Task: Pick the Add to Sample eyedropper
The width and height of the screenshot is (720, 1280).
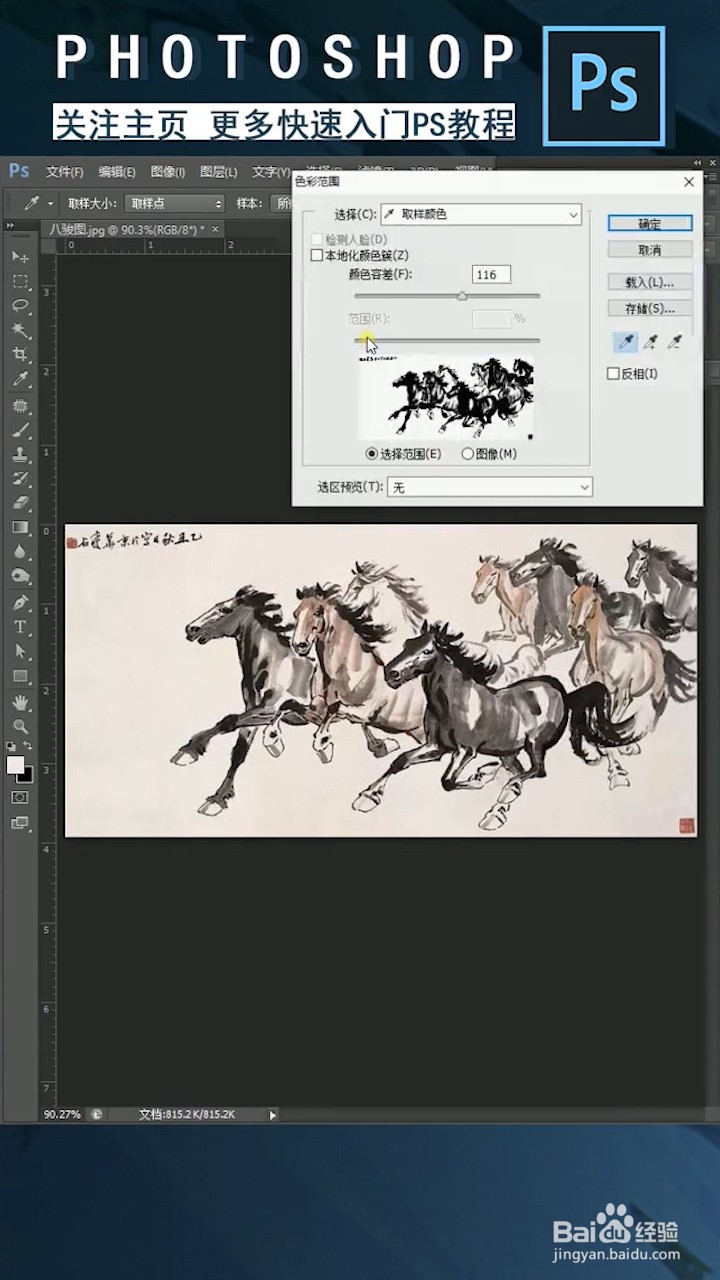Action: click(651, 343)
